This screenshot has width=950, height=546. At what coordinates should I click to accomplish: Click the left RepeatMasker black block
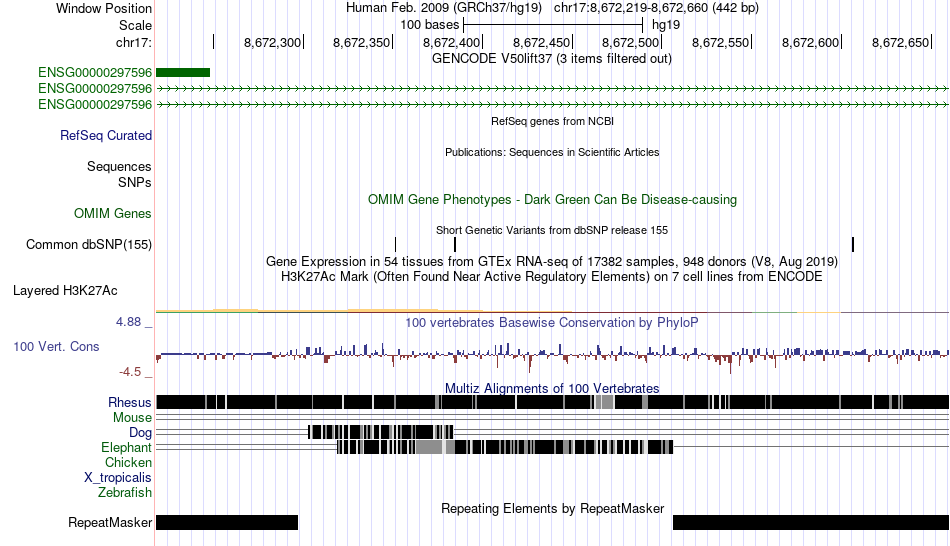tap(227, 522)
